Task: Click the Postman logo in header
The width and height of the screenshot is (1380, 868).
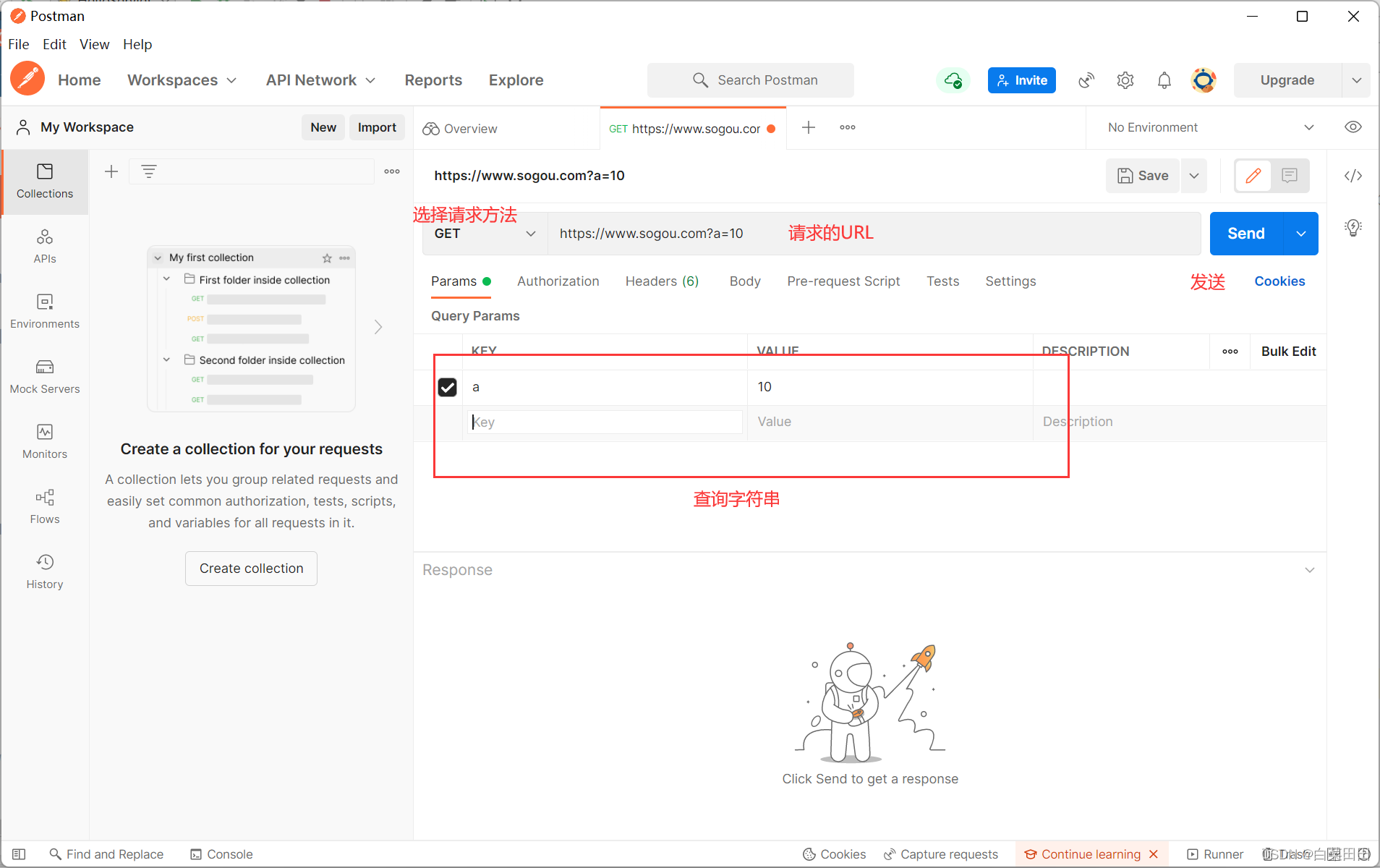Action: (x=27, y=79)
